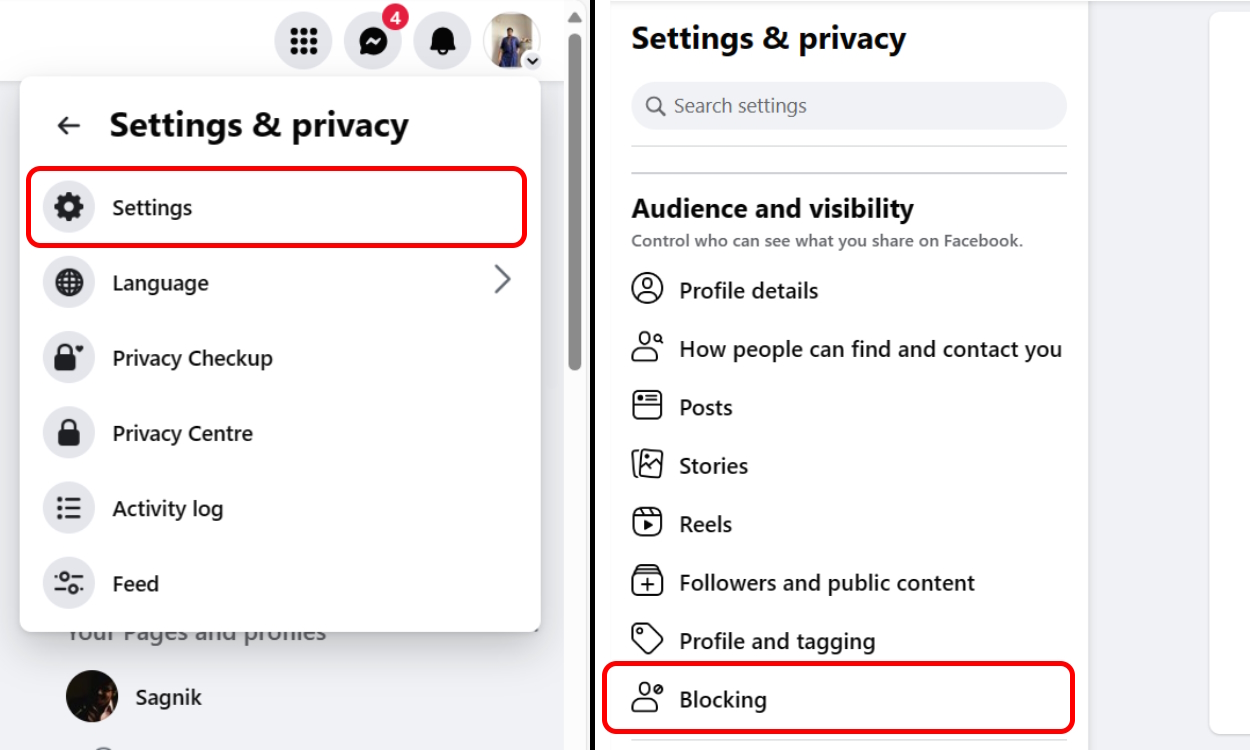Image resolution: width=1250 pixels, height=750 pixels.
Task: Click the Blocking blocked-person icon
Action: (x=648, y=698)
